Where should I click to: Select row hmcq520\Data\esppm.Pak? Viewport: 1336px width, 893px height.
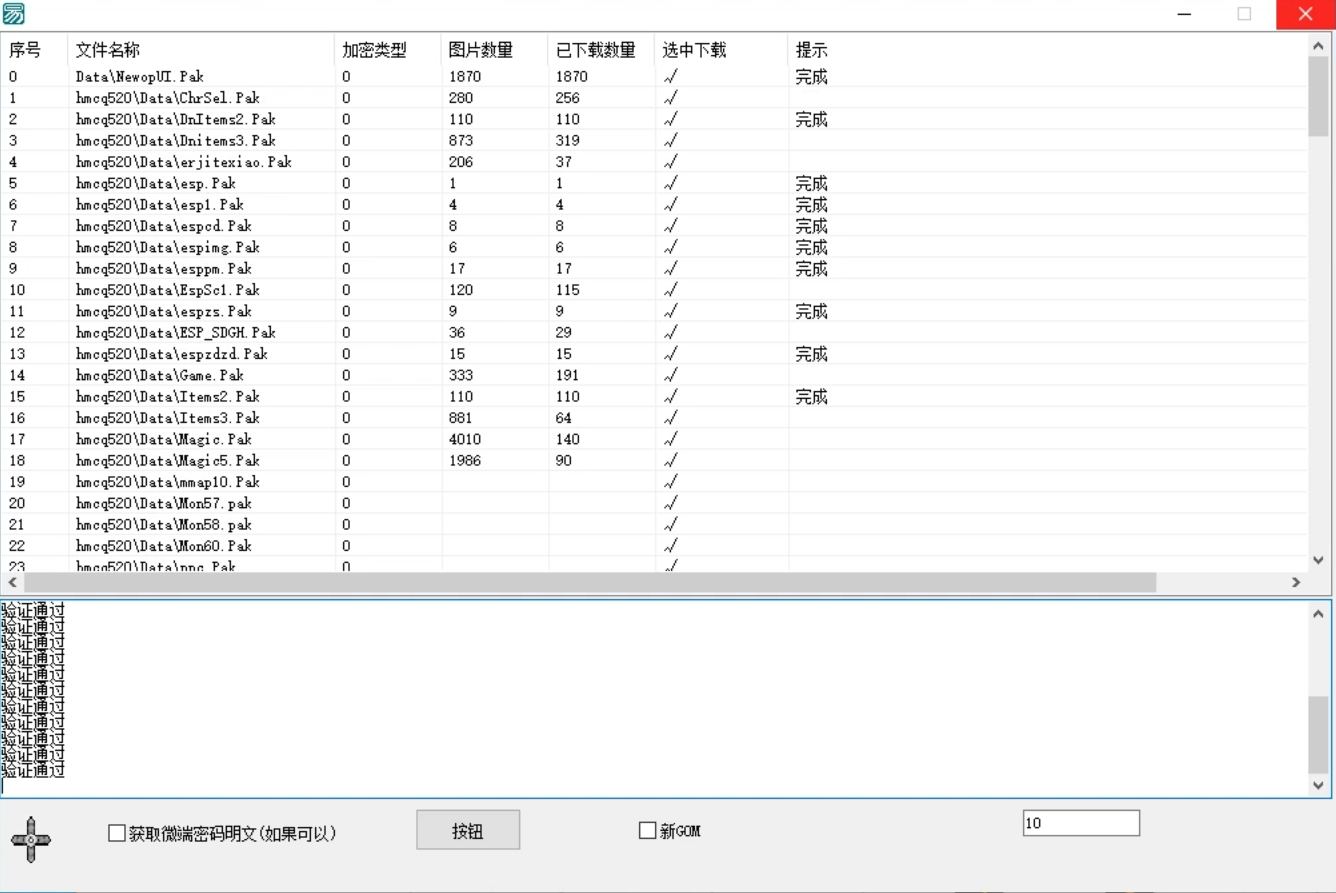coord(654,268)
